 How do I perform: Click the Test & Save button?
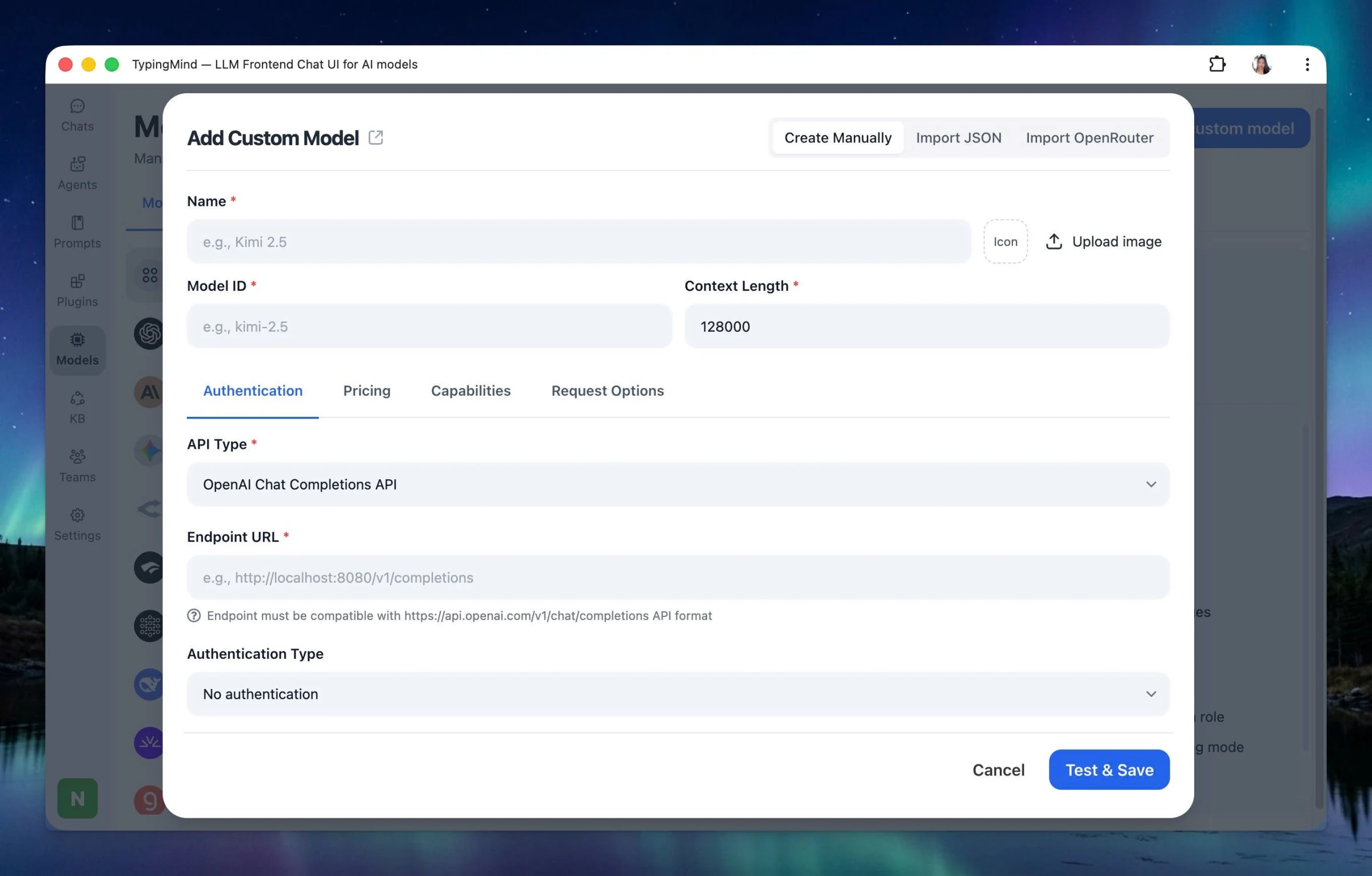coord(1109,770)
